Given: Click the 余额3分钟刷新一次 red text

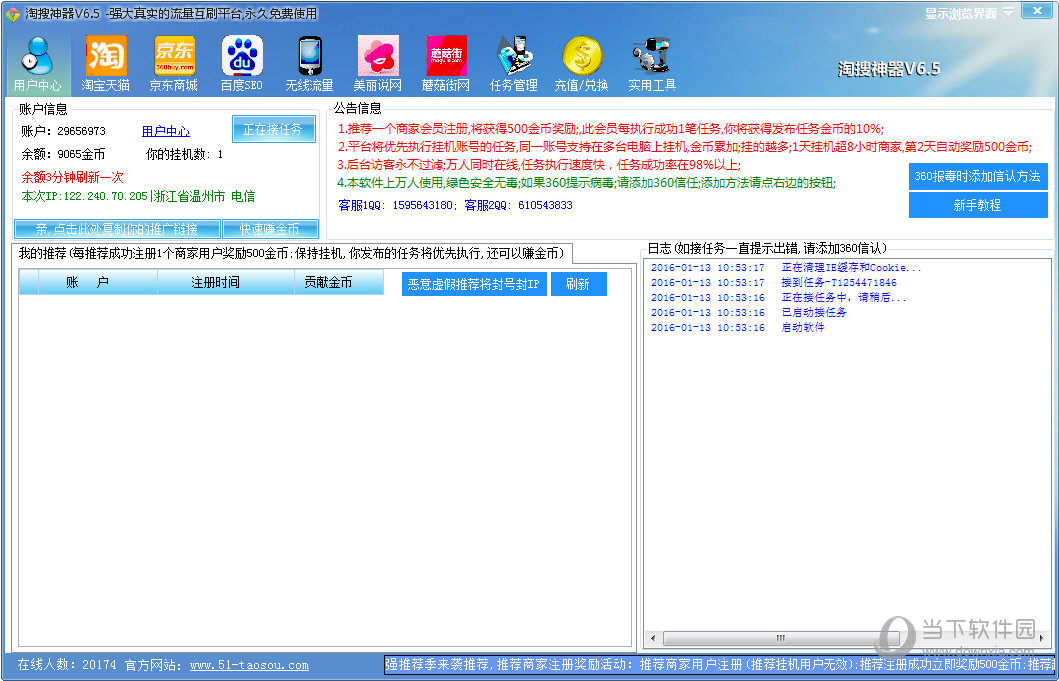Looking at the screenshot, I should (x=72, y=177).
